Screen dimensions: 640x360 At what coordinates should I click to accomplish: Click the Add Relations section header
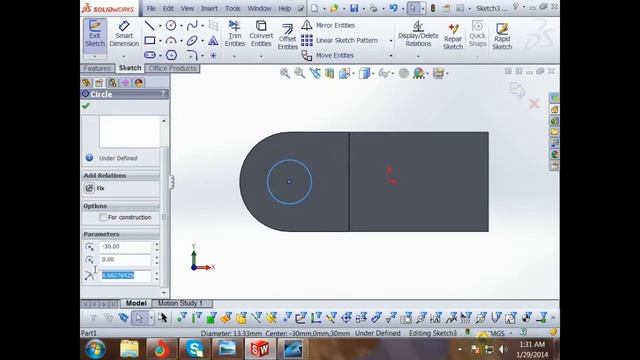tap(120, 176)
